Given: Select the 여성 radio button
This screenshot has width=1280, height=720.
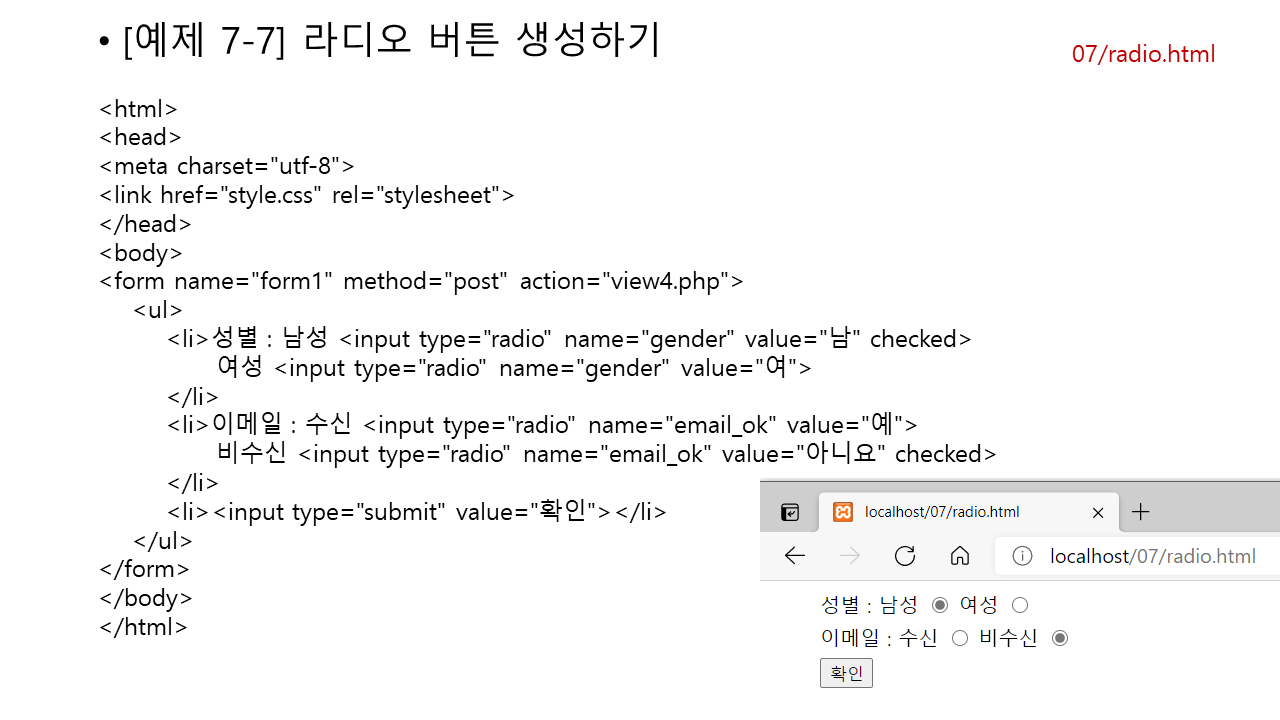Looking at the screenshot, I should pos(1020,605).
